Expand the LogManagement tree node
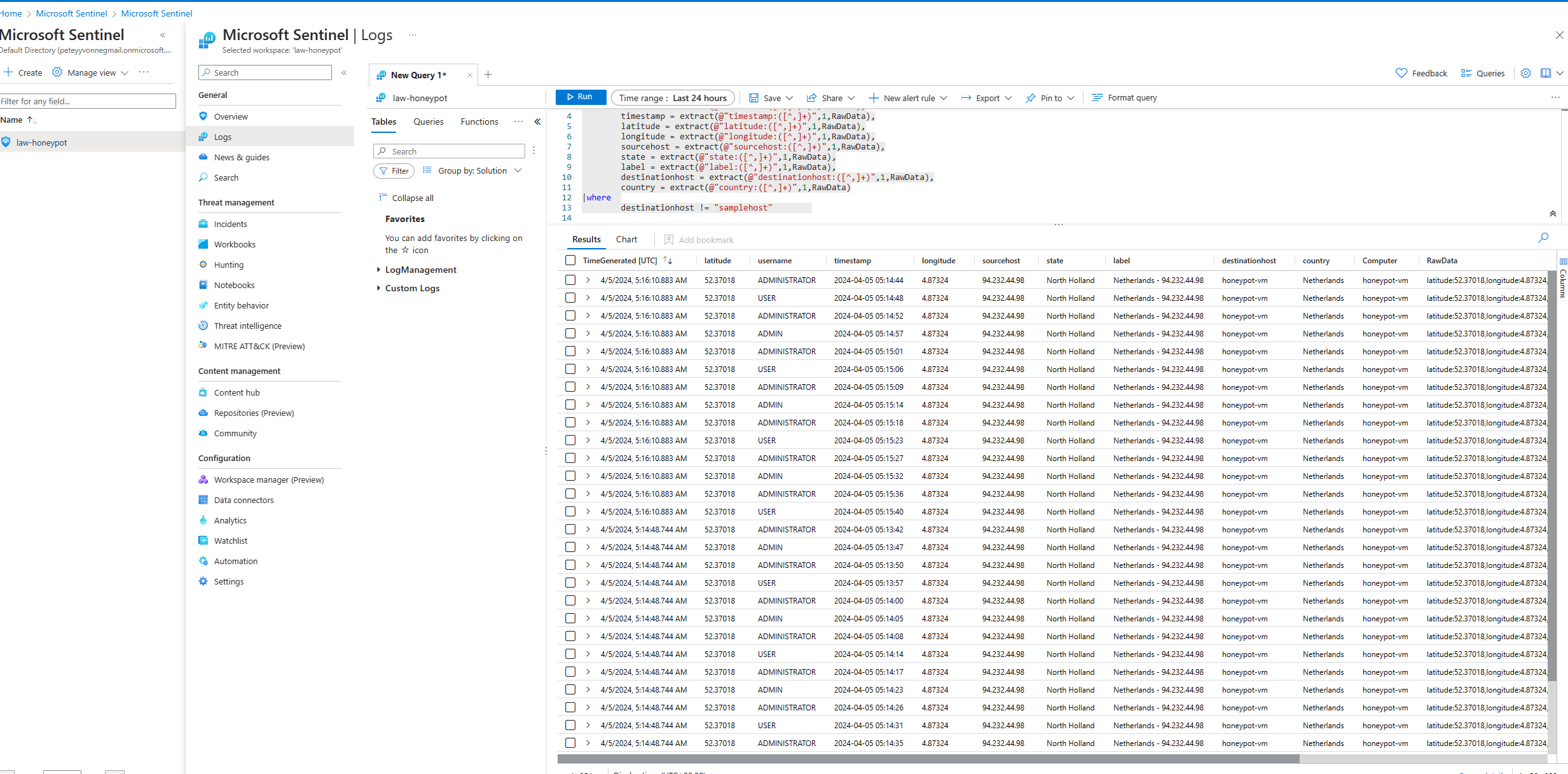 378,270
